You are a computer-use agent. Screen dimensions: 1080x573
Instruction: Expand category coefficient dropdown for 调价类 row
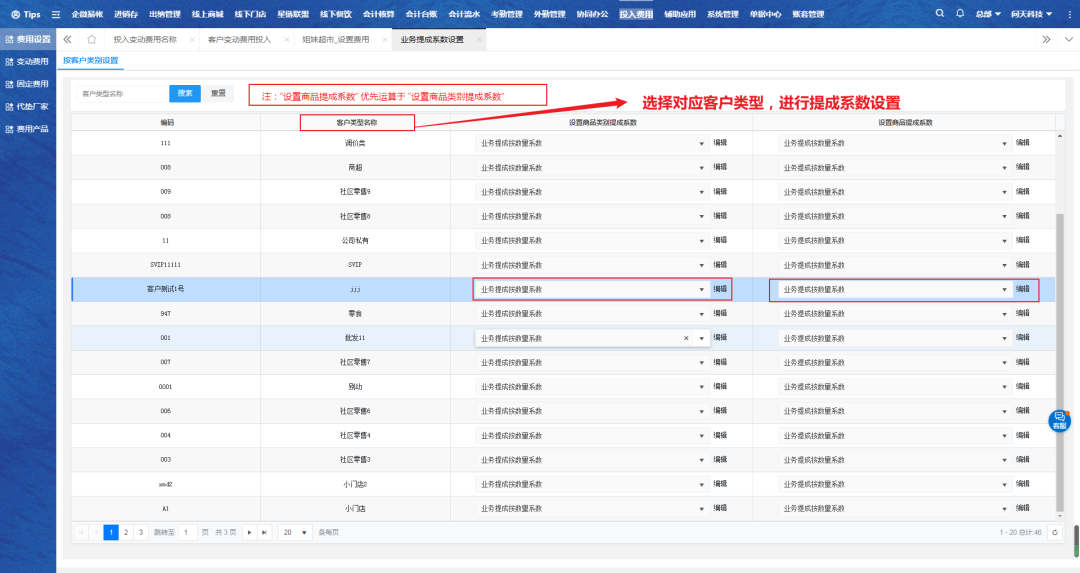tap(701, 143)
